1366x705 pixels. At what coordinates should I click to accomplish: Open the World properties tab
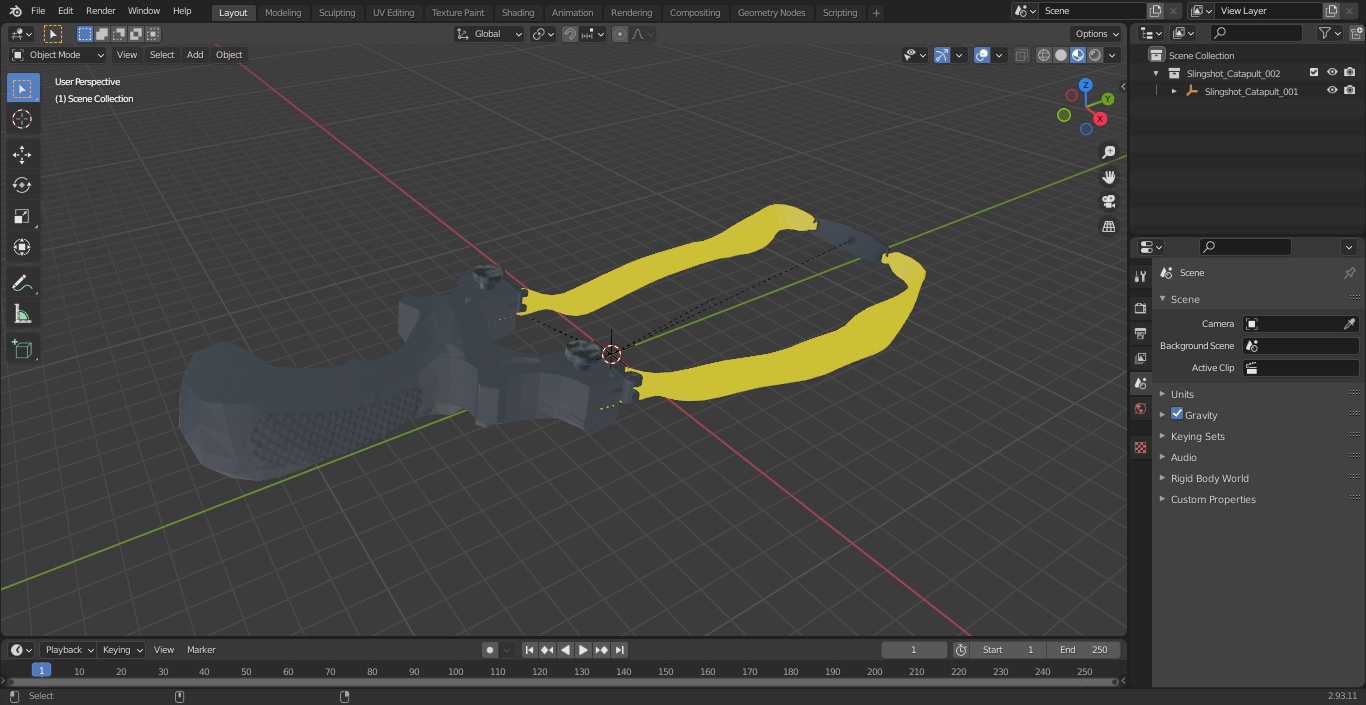pyautogui.click(x=1140, y=408)
